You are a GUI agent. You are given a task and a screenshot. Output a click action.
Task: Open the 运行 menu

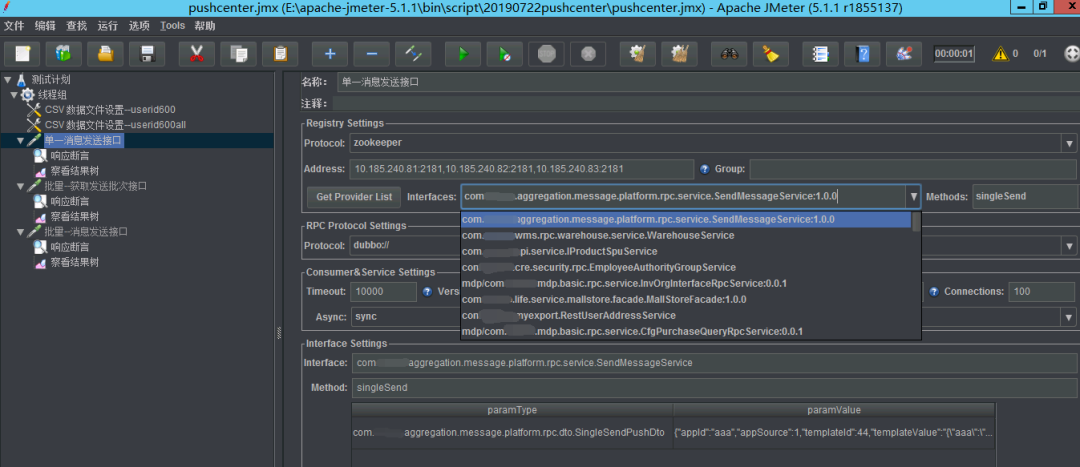tap(107, 25)
